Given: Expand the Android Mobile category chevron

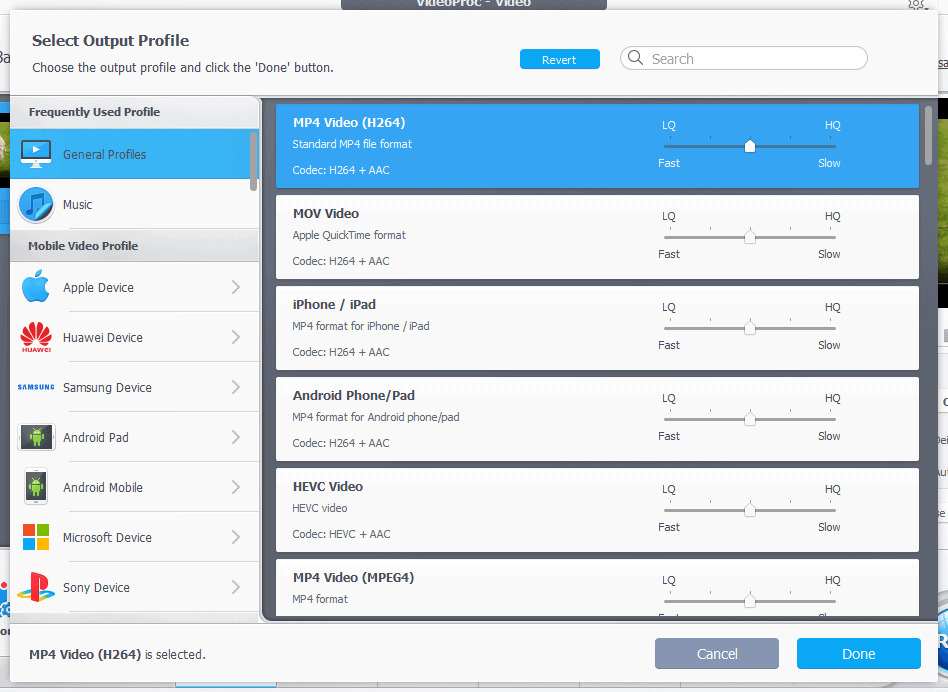Looking at the screenshot, I should pos(236,487).
